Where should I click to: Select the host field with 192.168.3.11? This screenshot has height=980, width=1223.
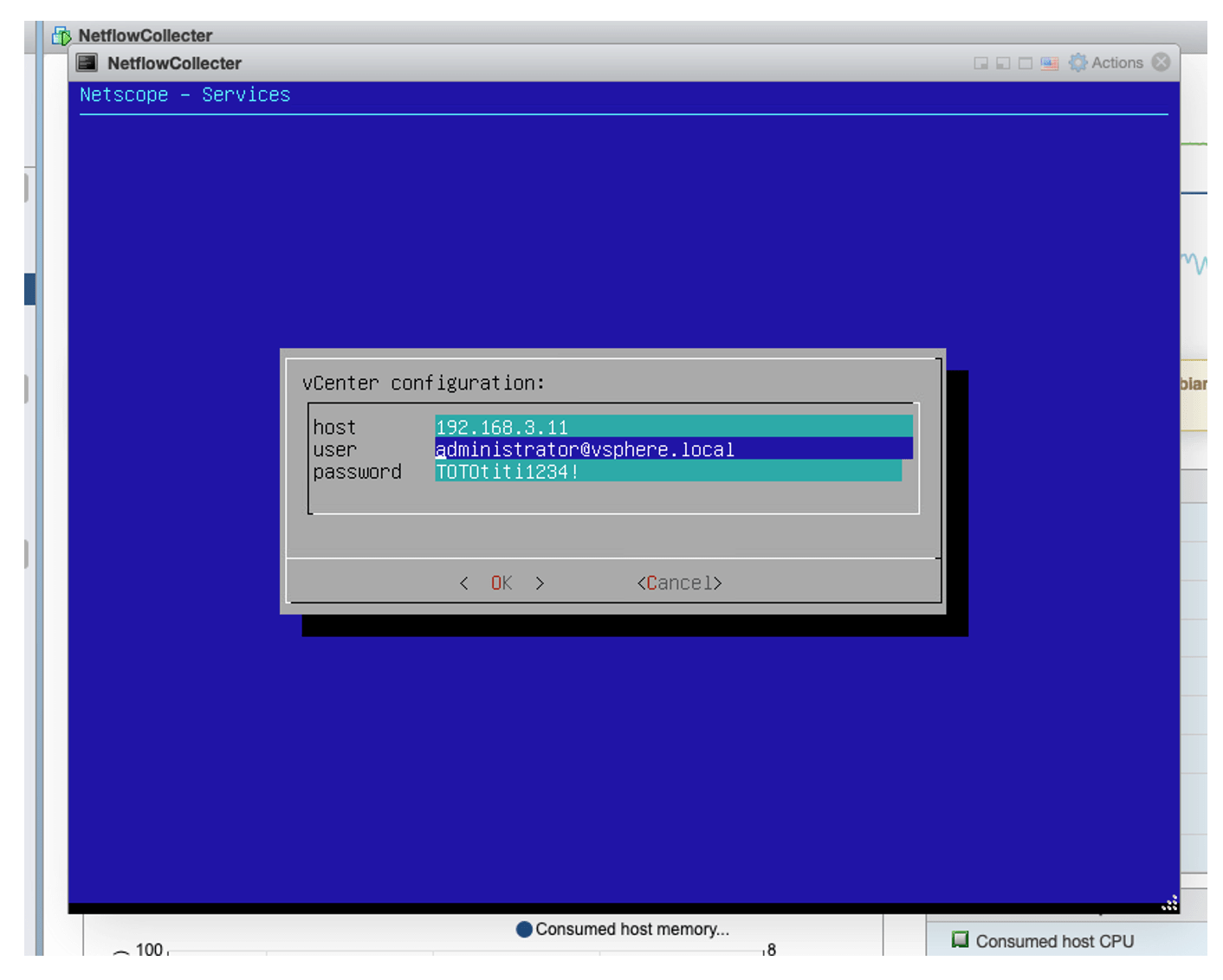point(673,427)
